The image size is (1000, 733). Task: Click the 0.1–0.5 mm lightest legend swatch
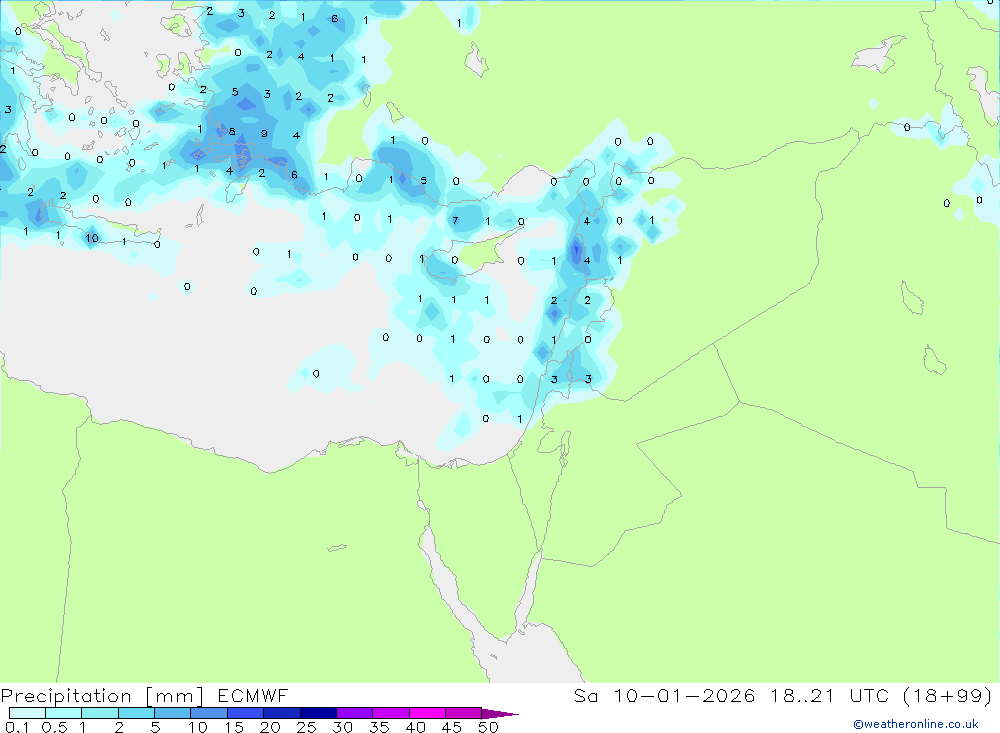click(27, 713)
